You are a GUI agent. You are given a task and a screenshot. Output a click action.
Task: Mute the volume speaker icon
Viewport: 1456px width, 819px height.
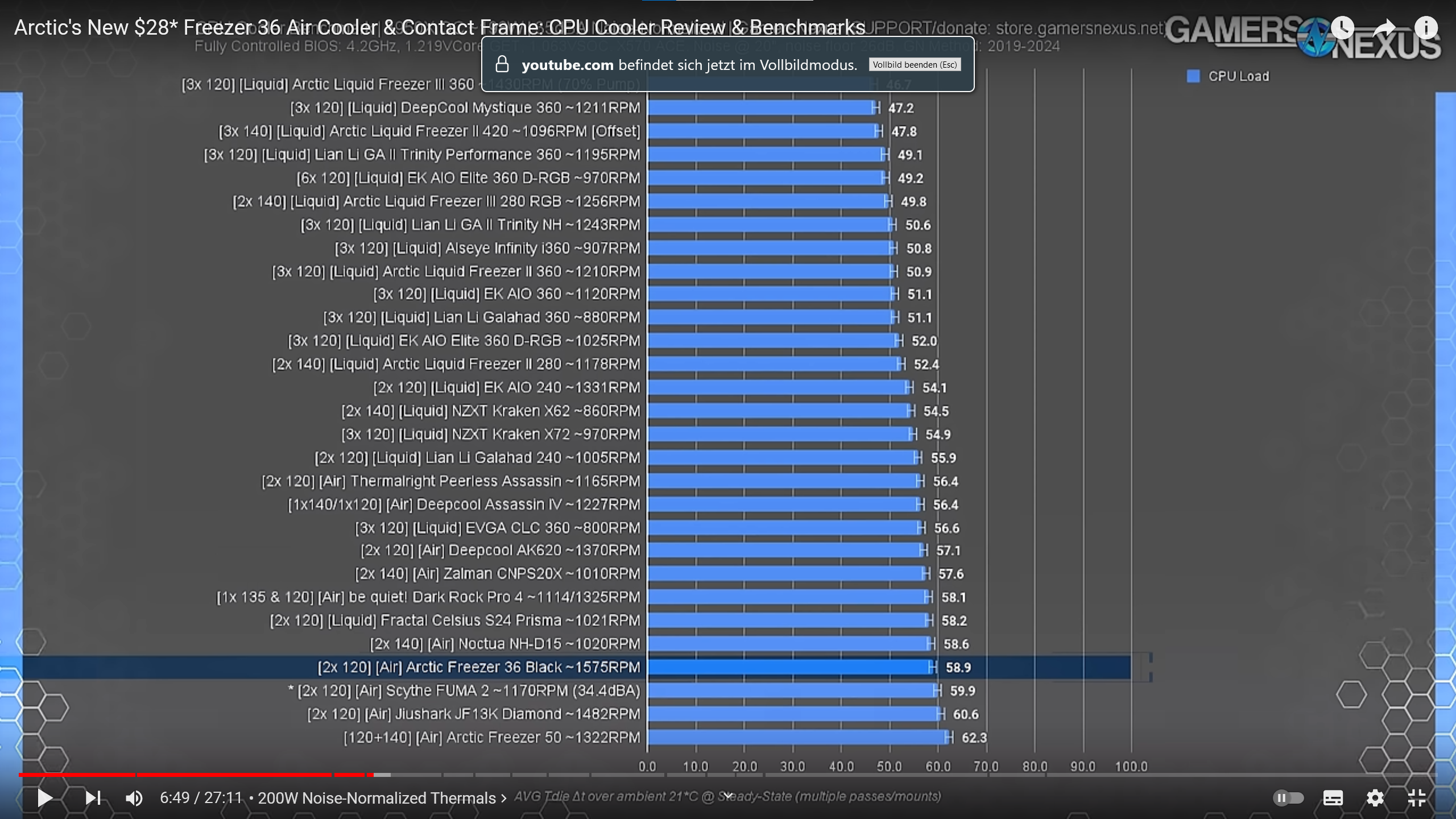[x=134, y=798]
